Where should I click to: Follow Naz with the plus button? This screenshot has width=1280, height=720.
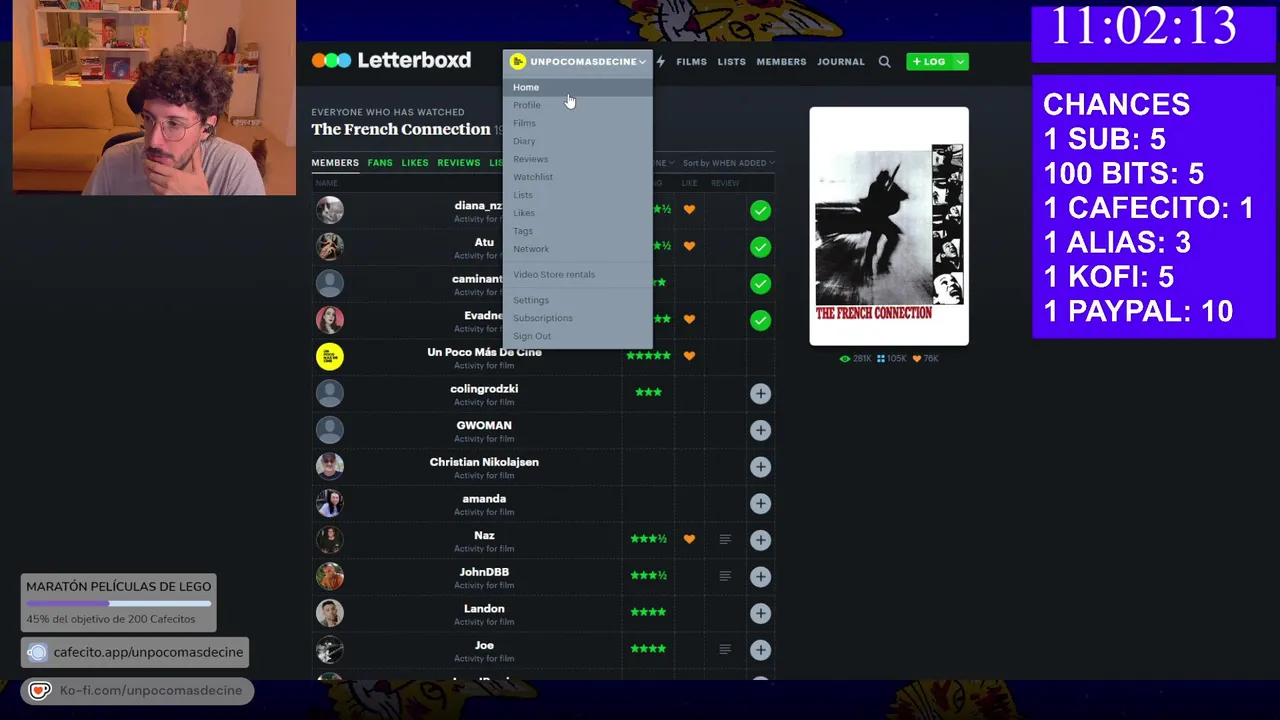pos(760,540)
